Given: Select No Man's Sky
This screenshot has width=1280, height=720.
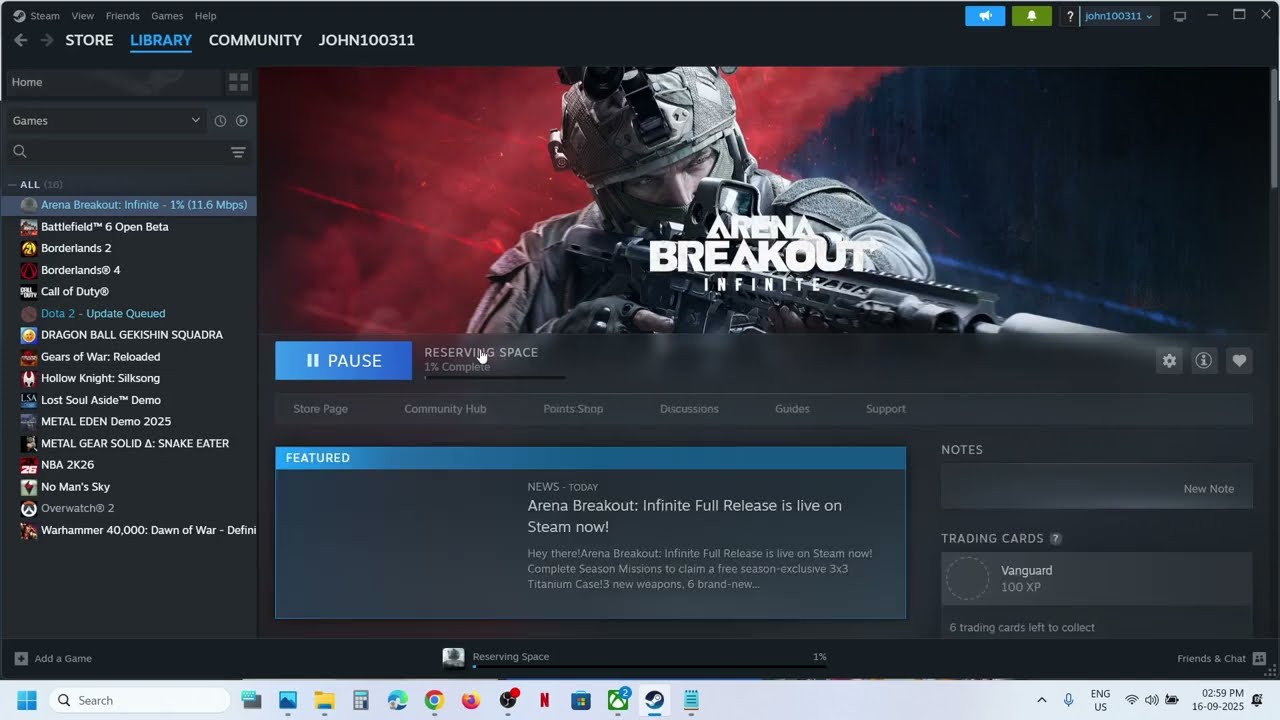Looking at the screenshot, I should coord(129,487).
